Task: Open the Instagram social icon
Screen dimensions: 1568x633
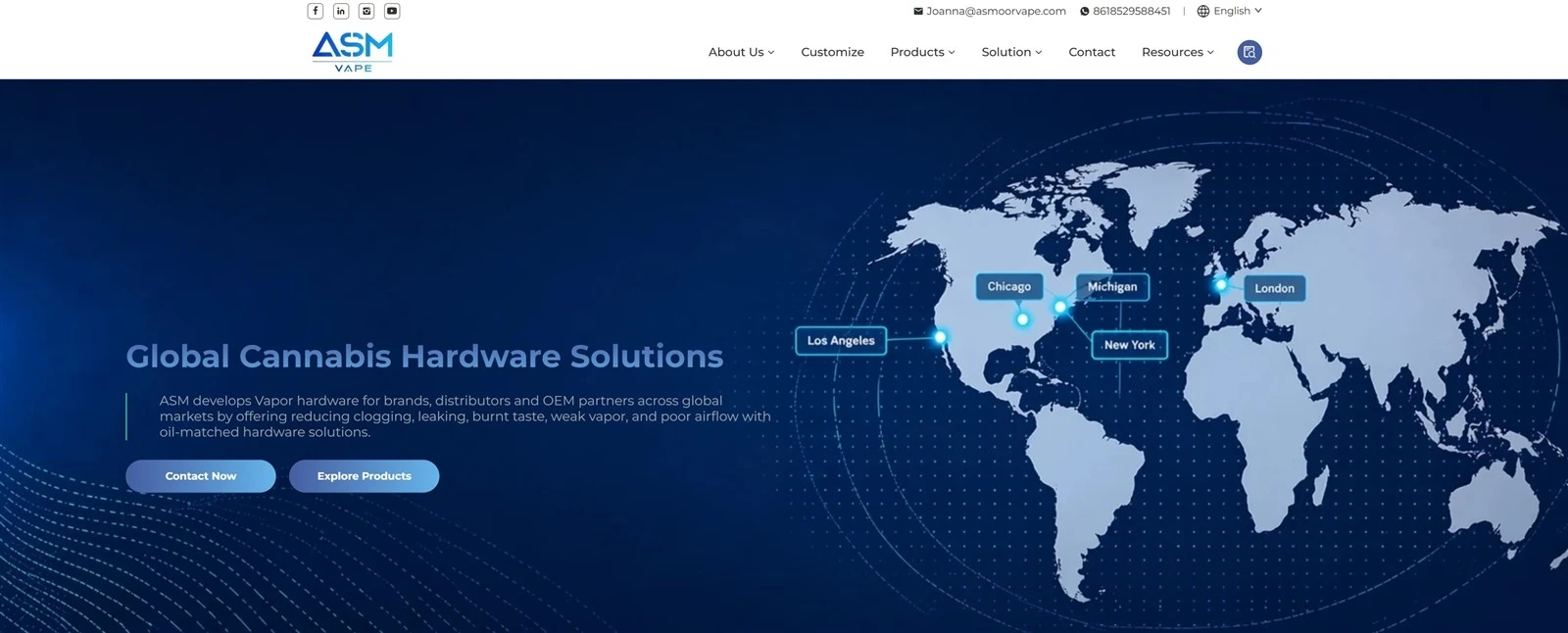Action: click(x=367, y=11)
